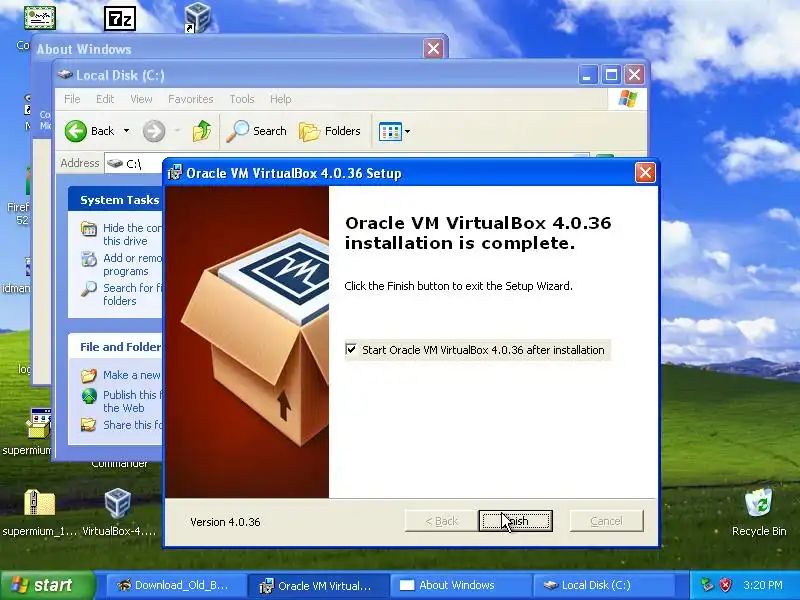Toggle the Folders pane in explorer toolbar
Viewport: 800px width, 600px height.
[x=330, y=131]
